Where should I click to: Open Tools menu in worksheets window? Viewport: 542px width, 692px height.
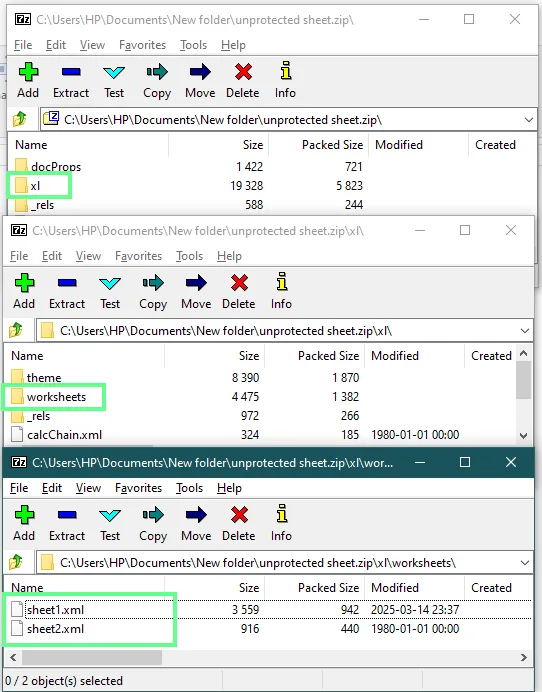click(189, 488)
